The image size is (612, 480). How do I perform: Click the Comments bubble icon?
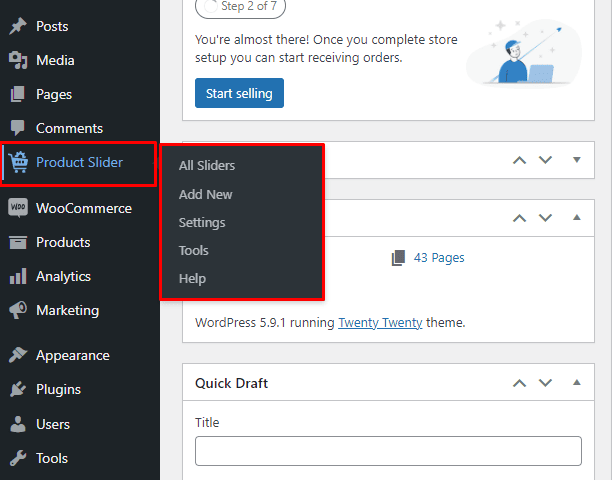coord(17,129)
